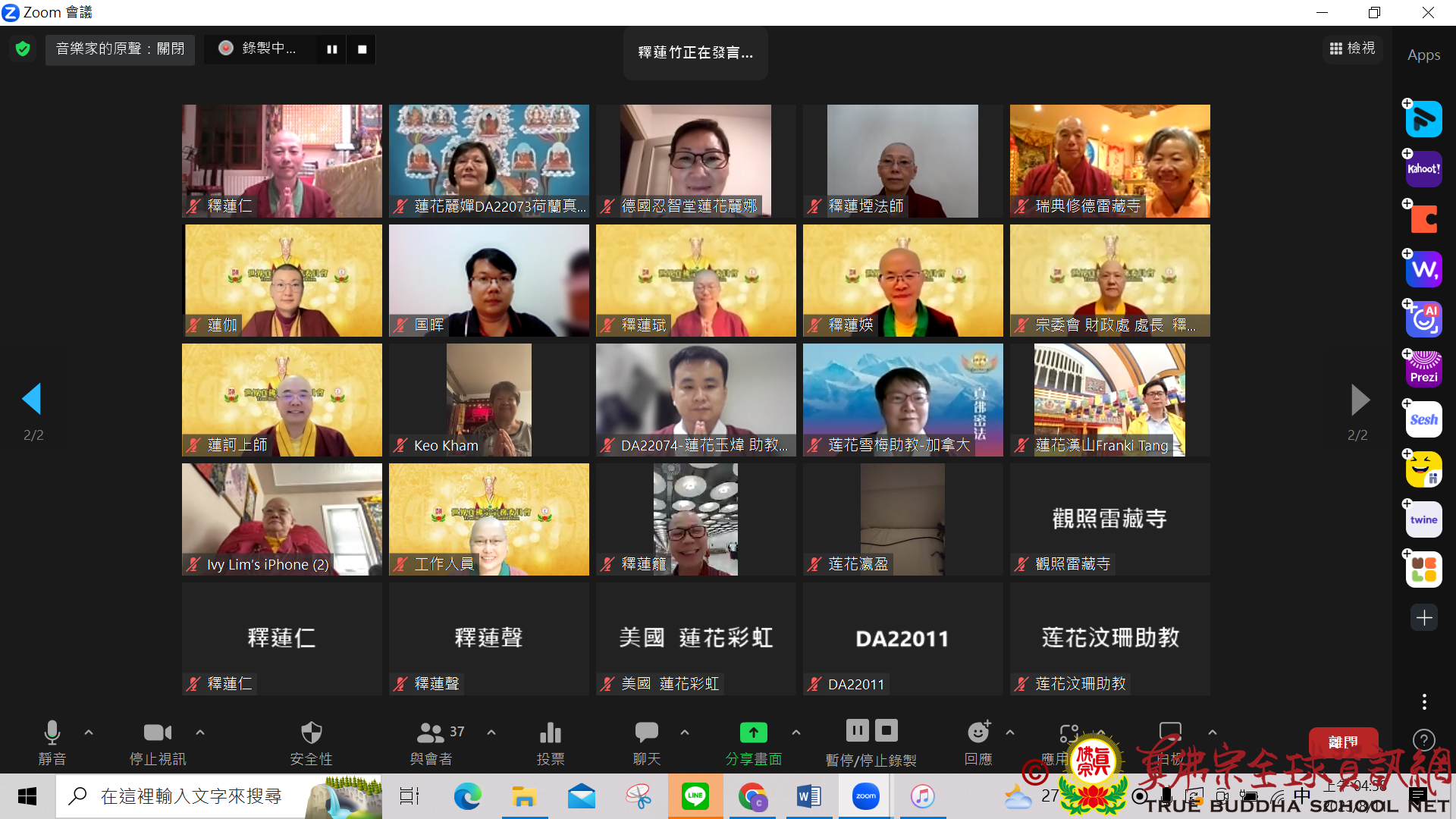
Task: Click the green Share Screen button
Action: click(x=753, y=733)
